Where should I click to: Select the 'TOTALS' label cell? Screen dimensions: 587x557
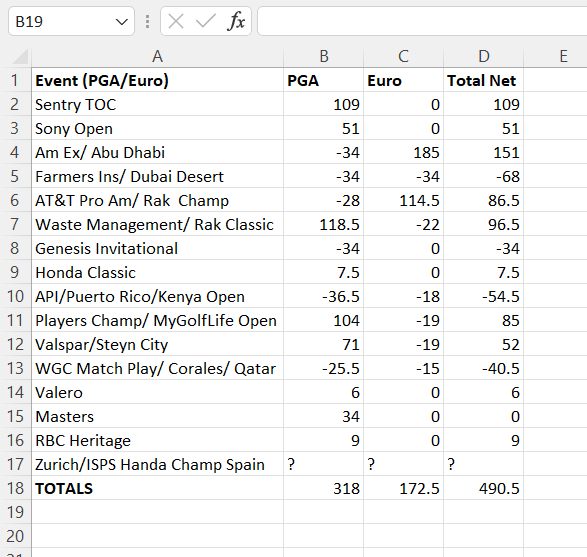(158, 488)
